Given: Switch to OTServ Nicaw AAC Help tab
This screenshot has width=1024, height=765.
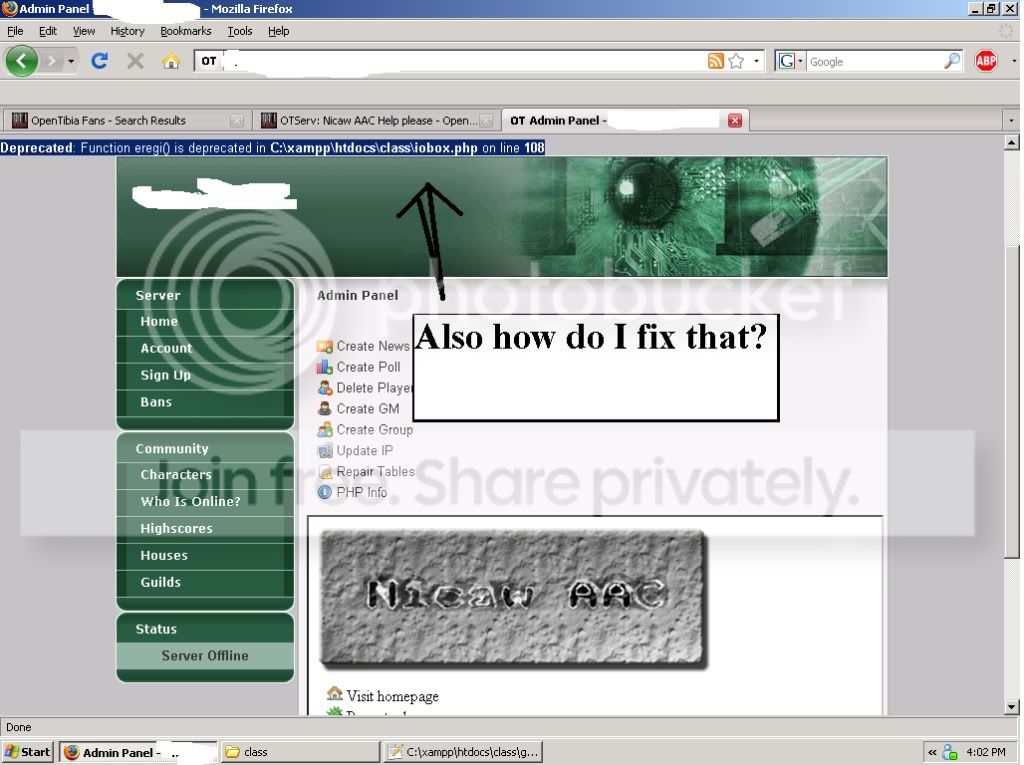Looking at the screenshot, I should [376, 120].
